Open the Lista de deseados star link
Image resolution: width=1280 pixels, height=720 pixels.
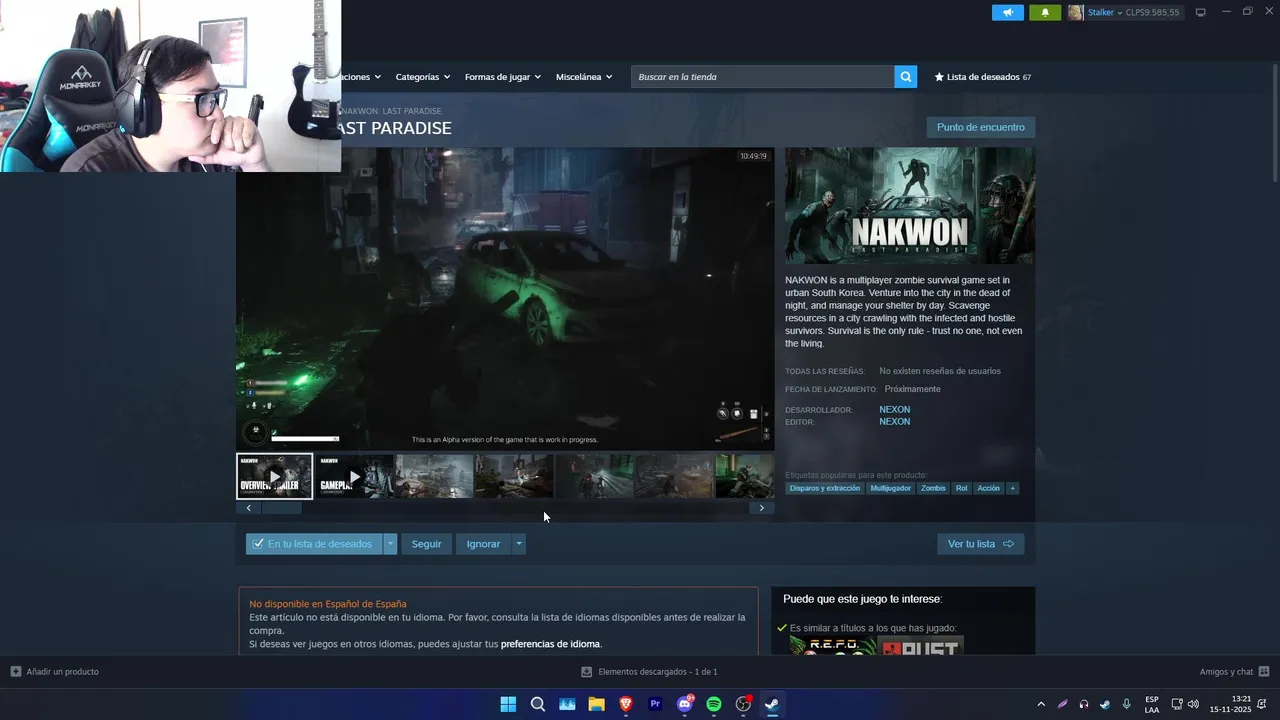click(982, 77)
